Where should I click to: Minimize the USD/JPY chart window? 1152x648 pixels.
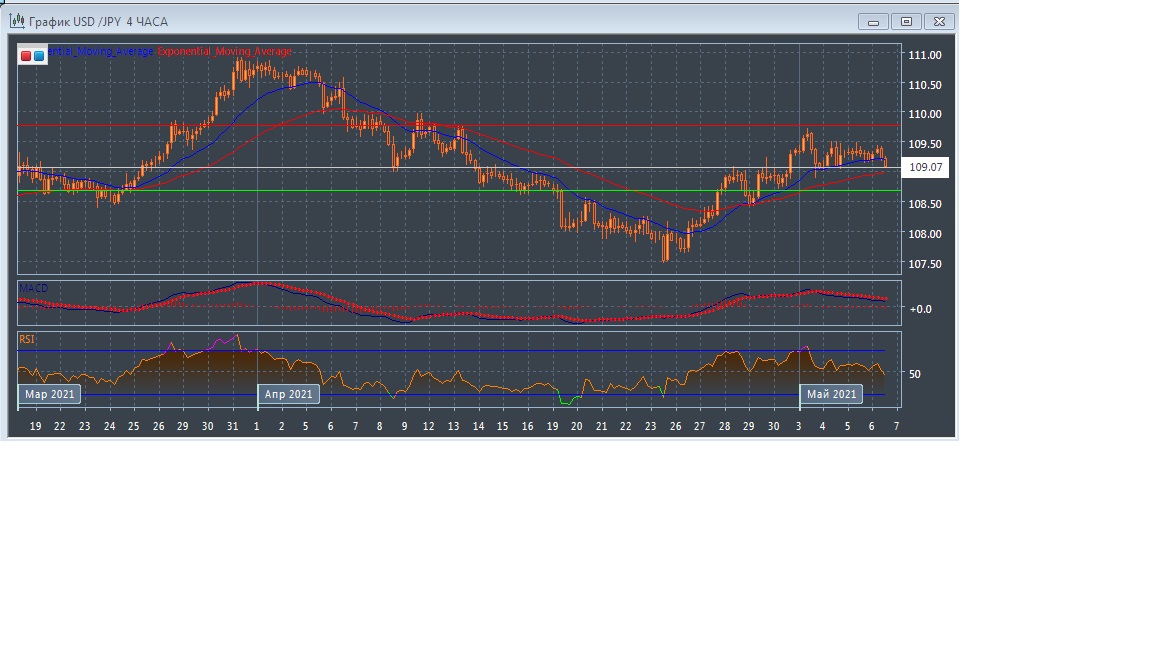[x=873, y=22]
